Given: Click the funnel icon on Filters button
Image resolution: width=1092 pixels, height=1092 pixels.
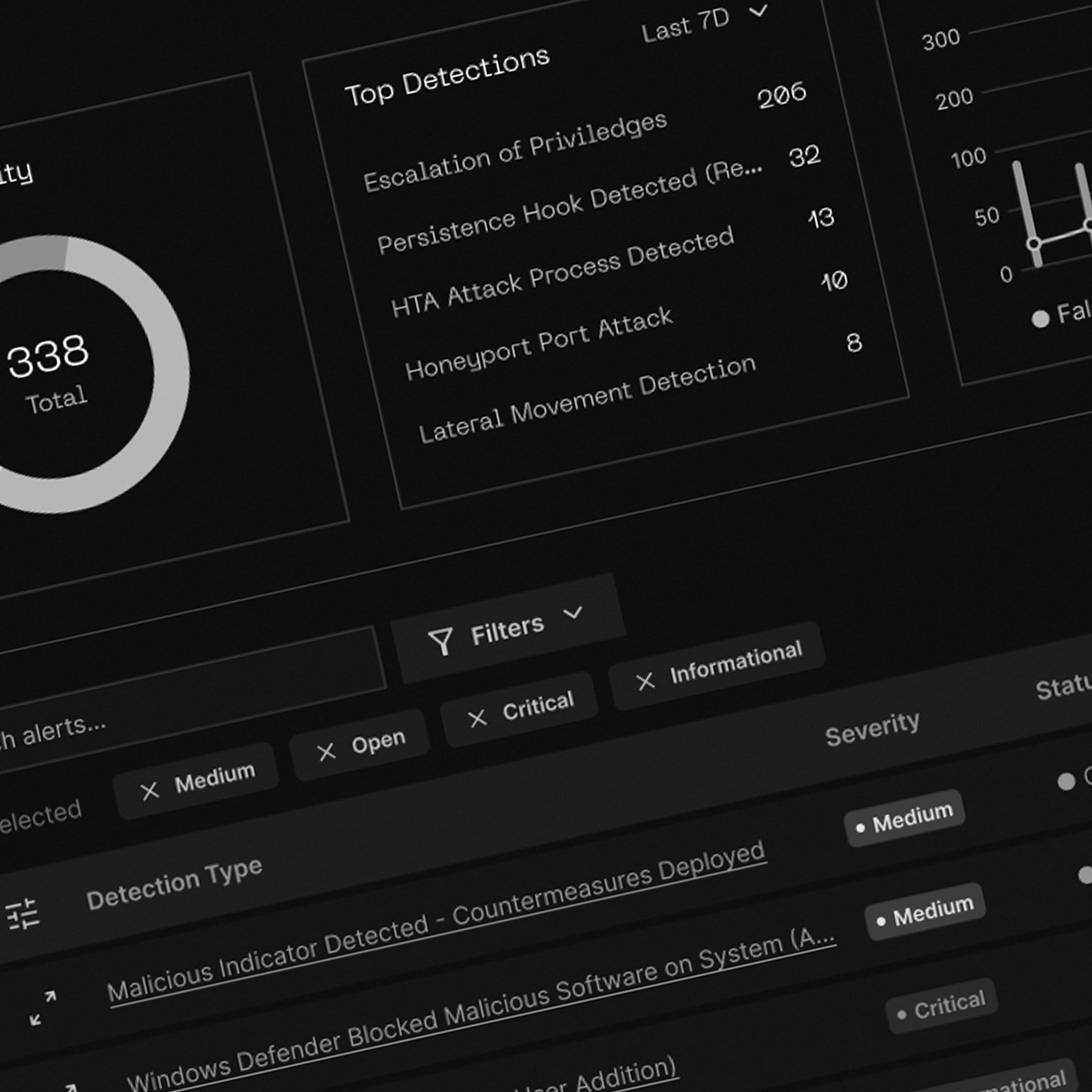Looking at the screenshot, I should click(x=441, y=641).
